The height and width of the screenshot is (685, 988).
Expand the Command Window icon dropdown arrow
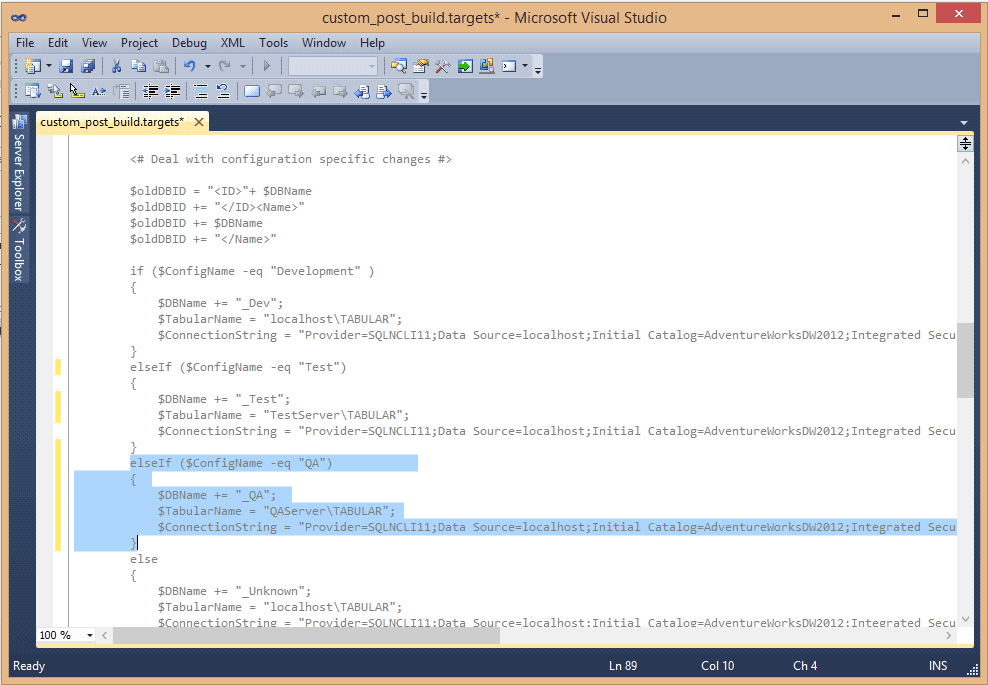(524, 66)
